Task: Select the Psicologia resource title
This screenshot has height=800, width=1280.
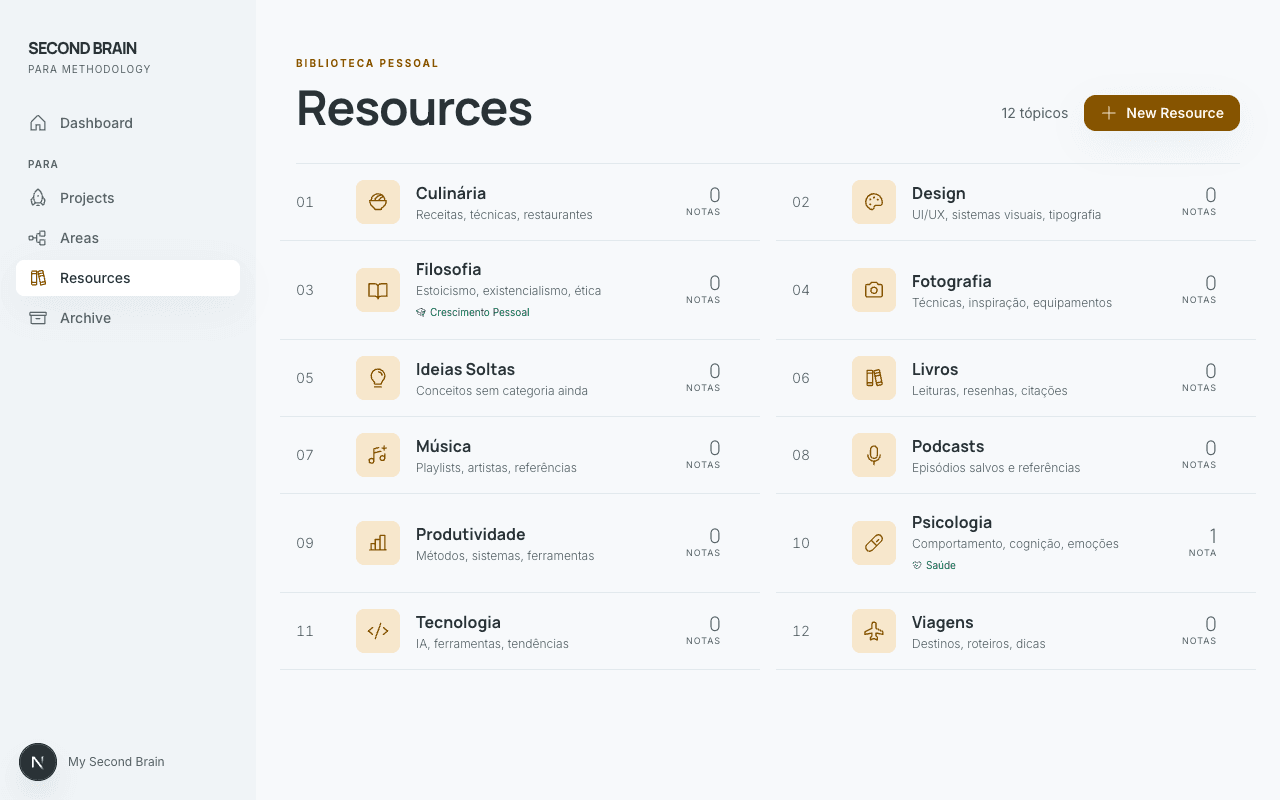Action: click(952, 522)
